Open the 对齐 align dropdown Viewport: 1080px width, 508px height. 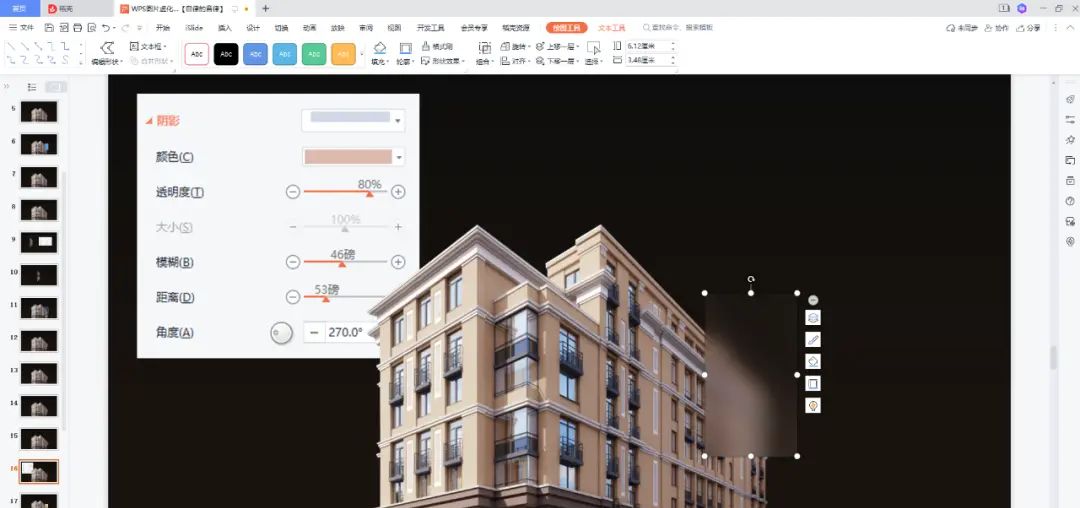coord(517,61)
